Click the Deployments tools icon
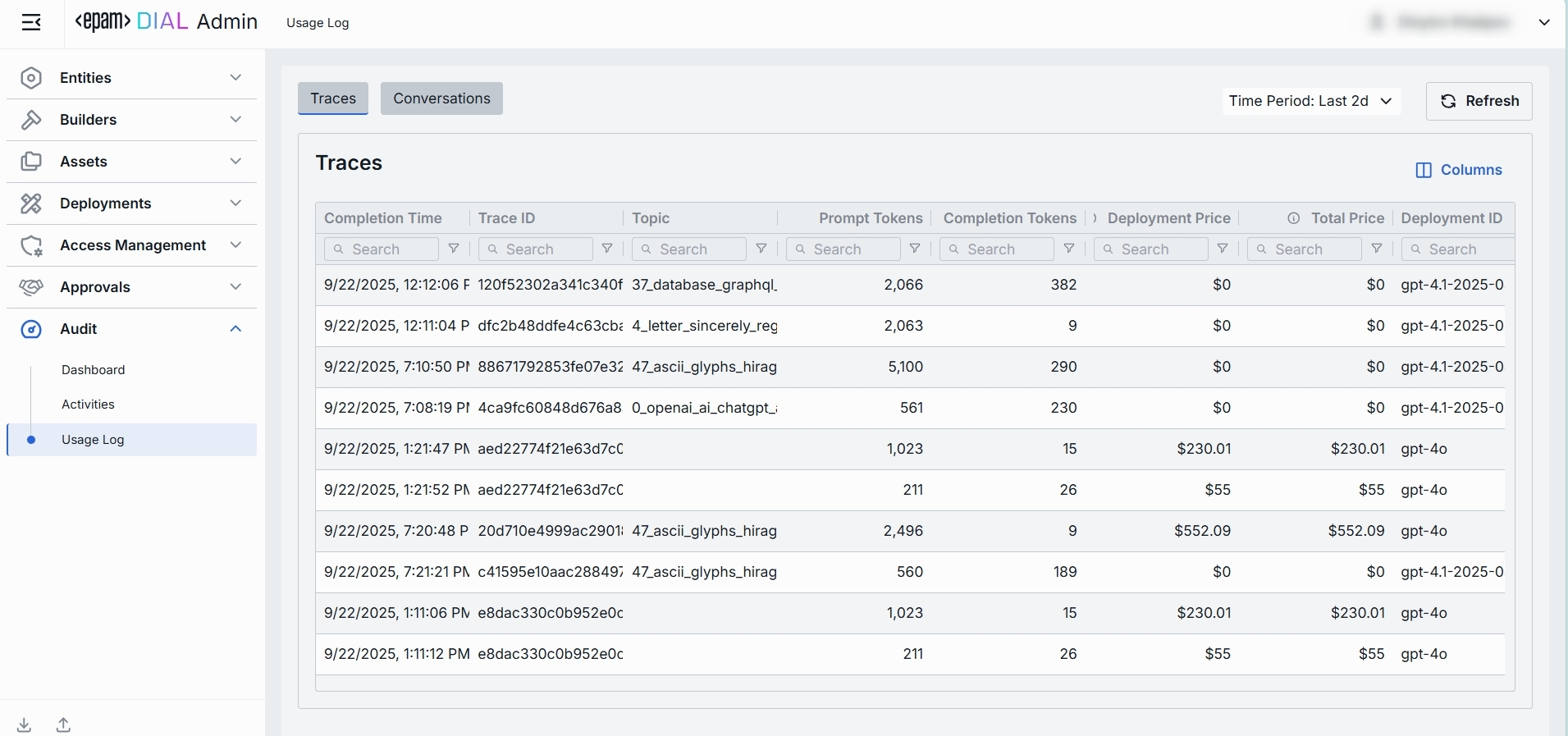Screen dimensions: 1568x736 (31, 203)
